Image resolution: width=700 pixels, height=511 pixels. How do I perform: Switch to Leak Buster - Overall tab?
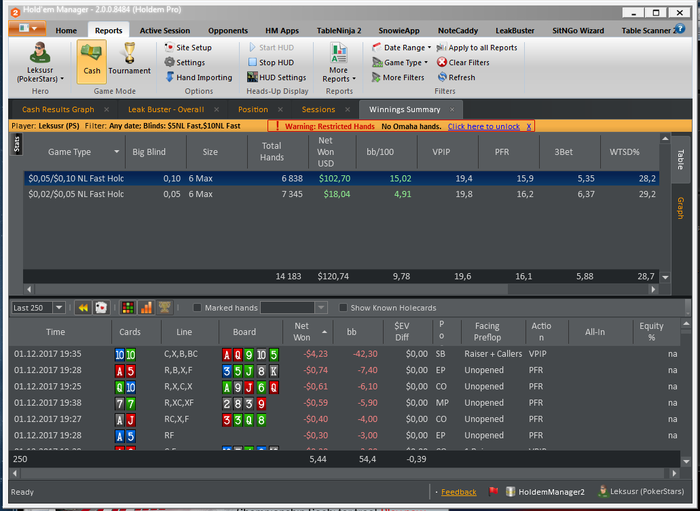pos(166,109)
